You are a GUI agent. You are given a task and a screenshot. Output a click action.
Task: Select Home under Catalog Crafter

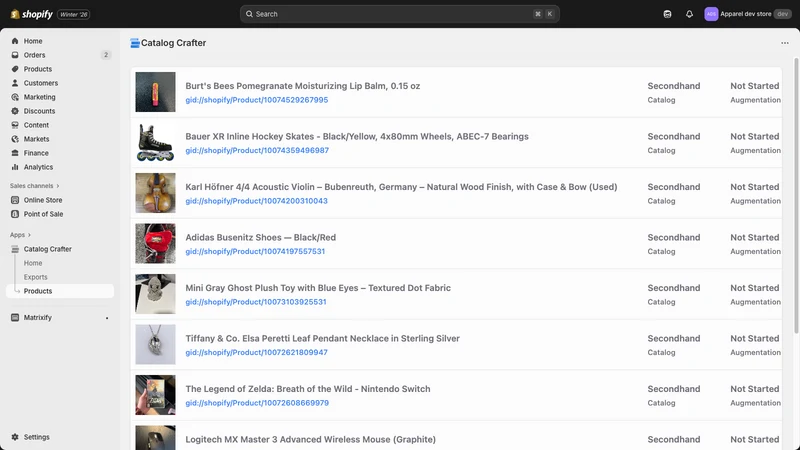click(x=33, y=263)
